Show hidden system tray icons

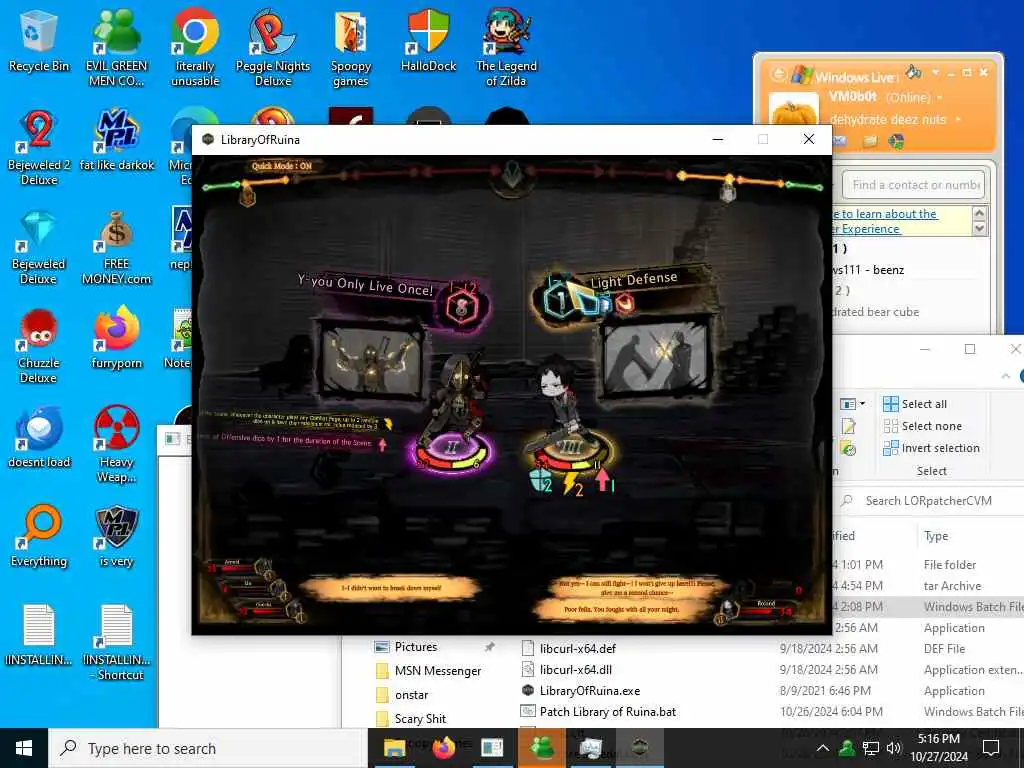click(823, 748)
